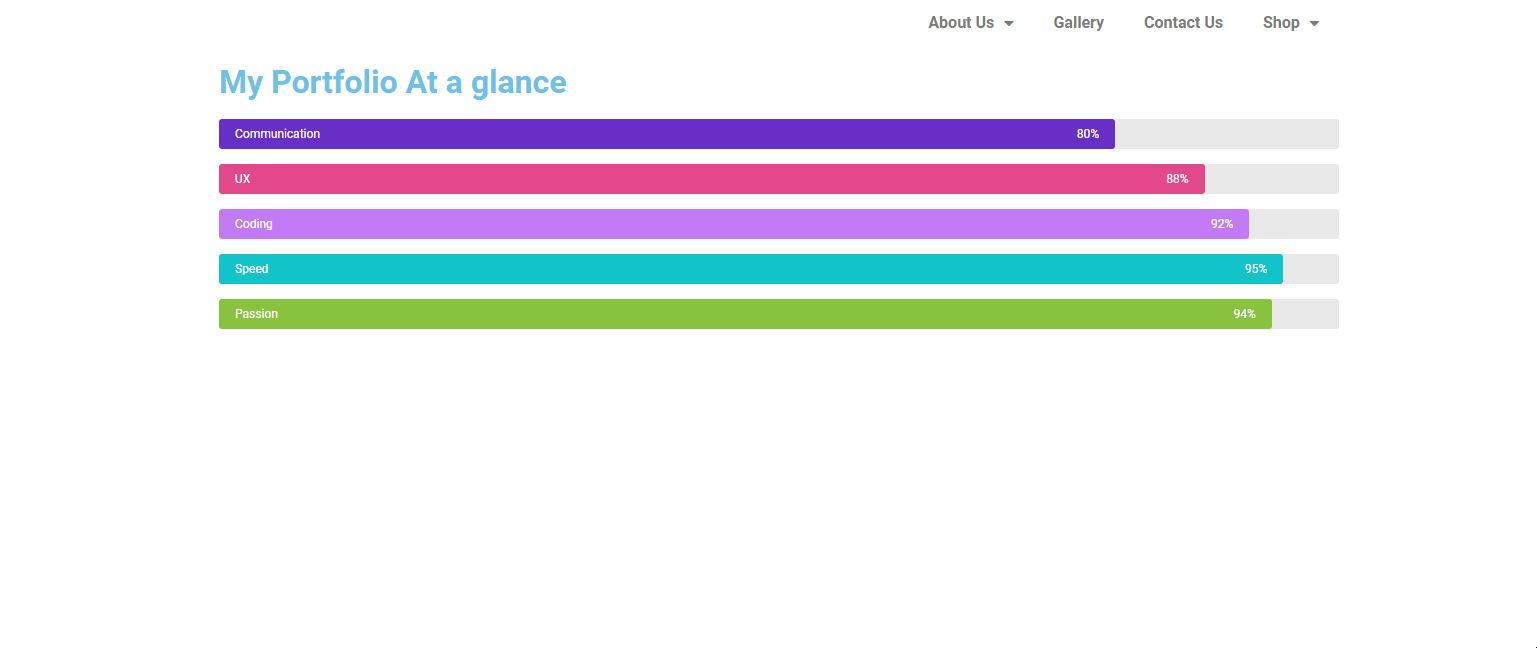Screen dimensions: 1537x648
Task: Select the lilac Coding progress bar
Action: coord(734,224)
